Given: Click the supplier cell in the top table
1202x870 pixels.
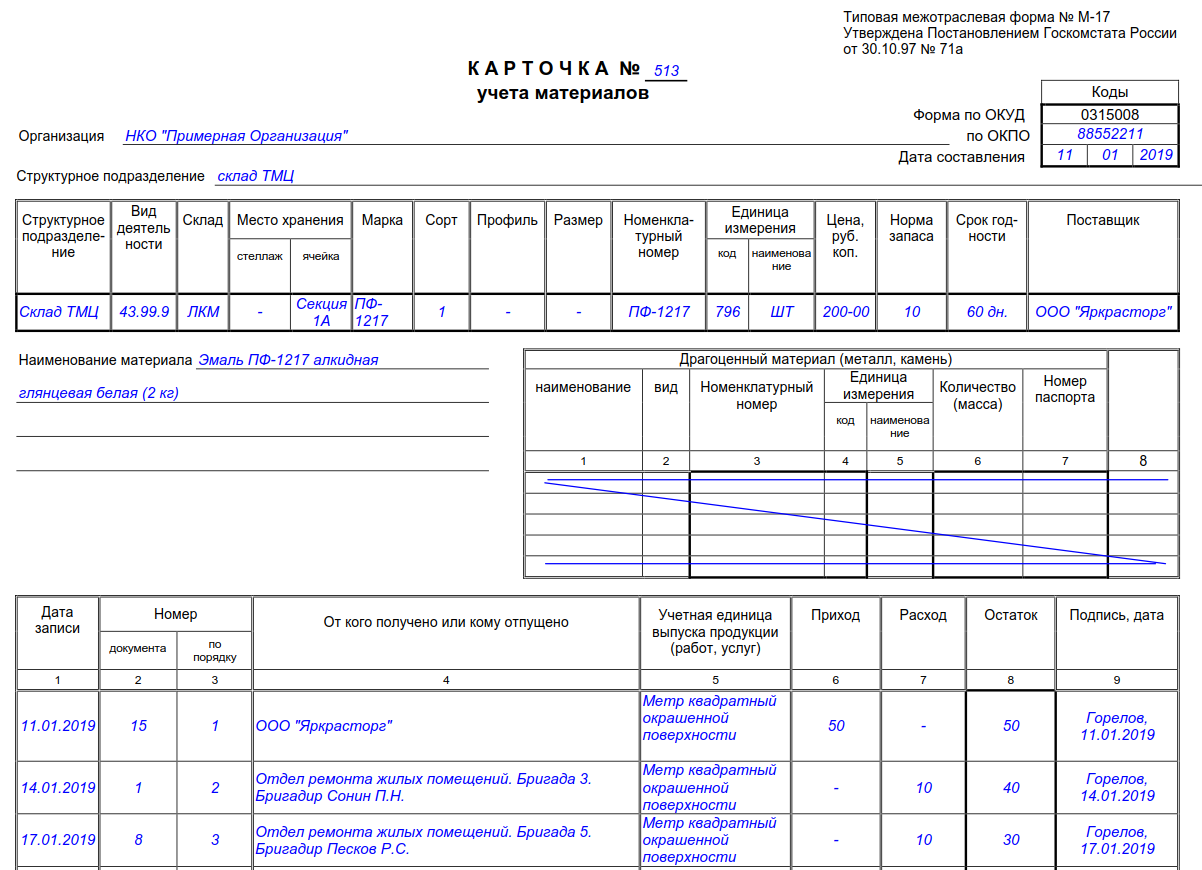Looking at the screenshot, I should 1102,312.
